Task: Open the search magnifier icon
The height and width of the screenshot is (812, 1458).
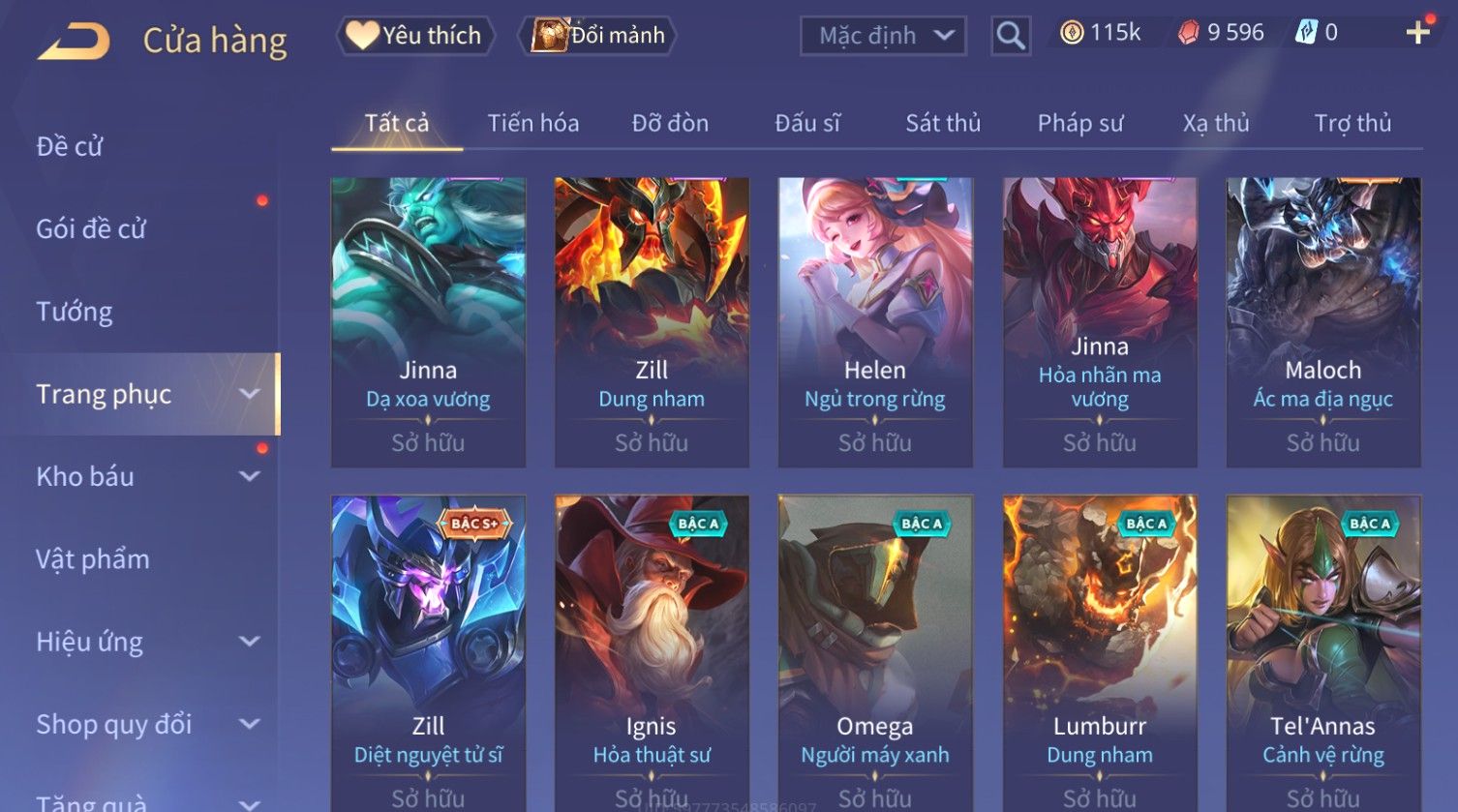Action: [x=1011, y=36]
